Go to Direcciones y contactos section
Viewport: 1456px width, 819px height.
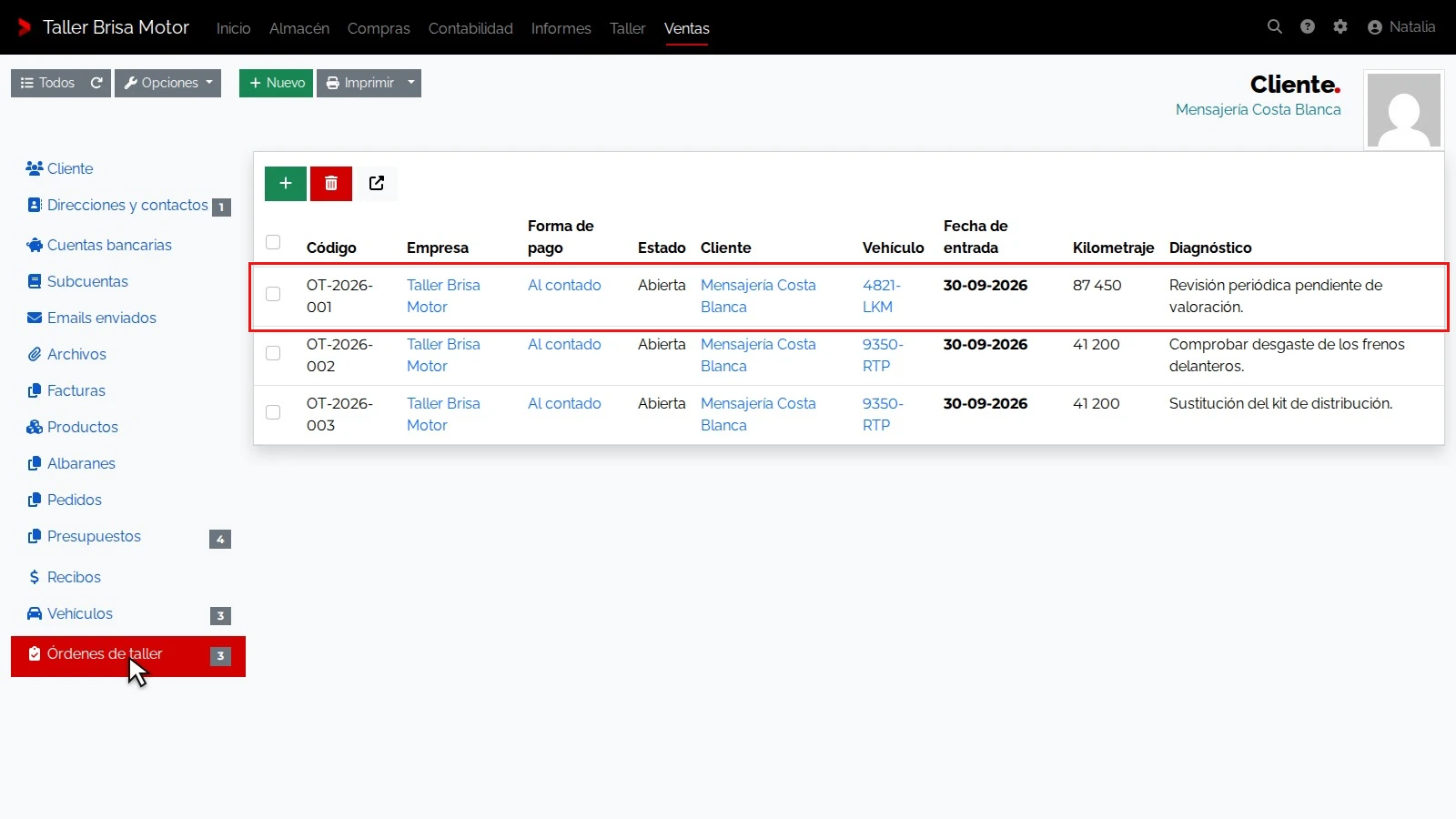[x=128, y=206]
